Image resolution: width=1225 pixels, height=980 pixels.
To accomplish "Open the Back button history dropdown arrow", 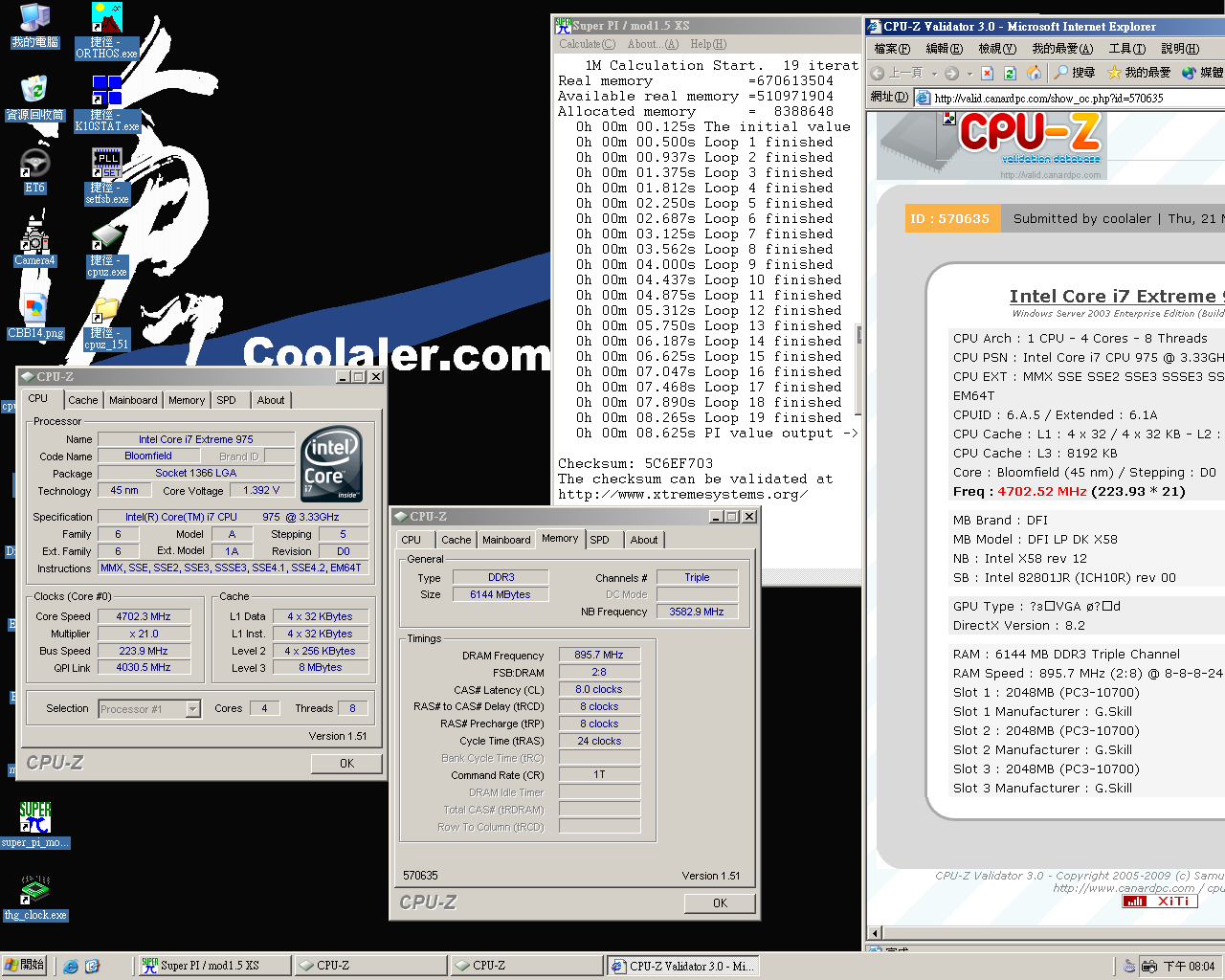I will 934,74.
